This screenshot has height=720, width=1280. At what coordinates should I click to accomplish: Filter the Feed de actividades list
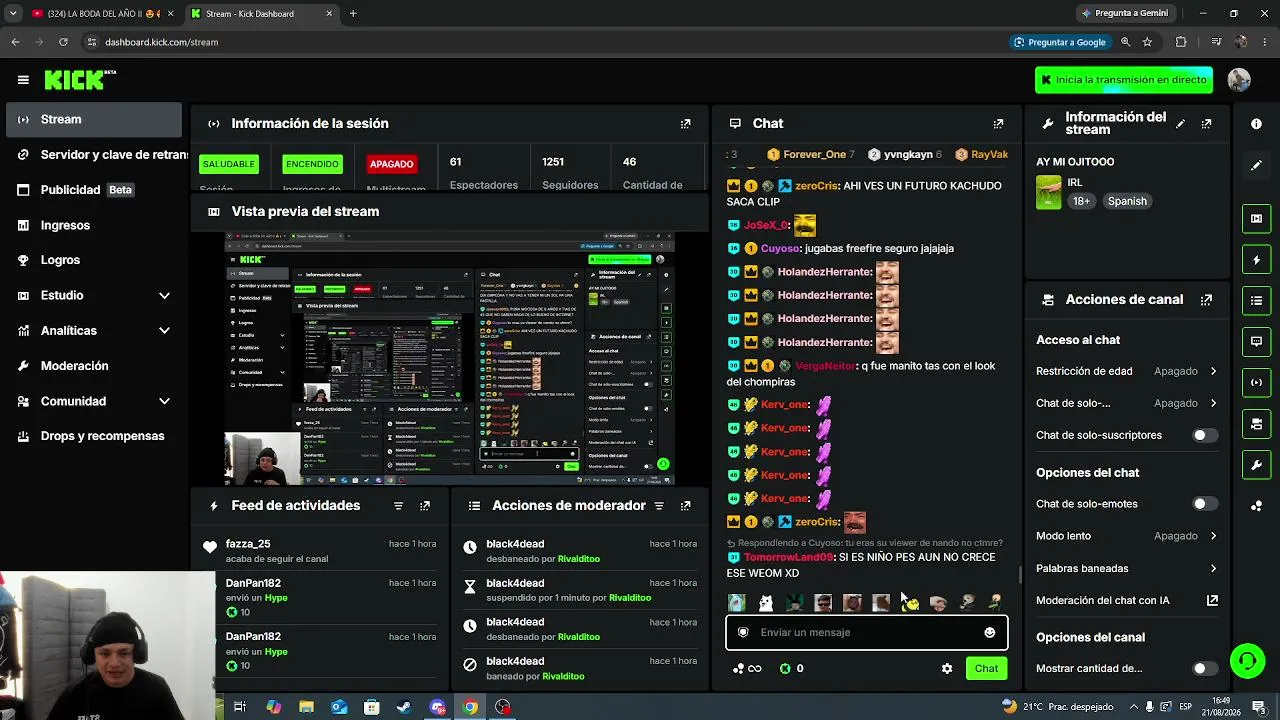(x=398, y=506)
